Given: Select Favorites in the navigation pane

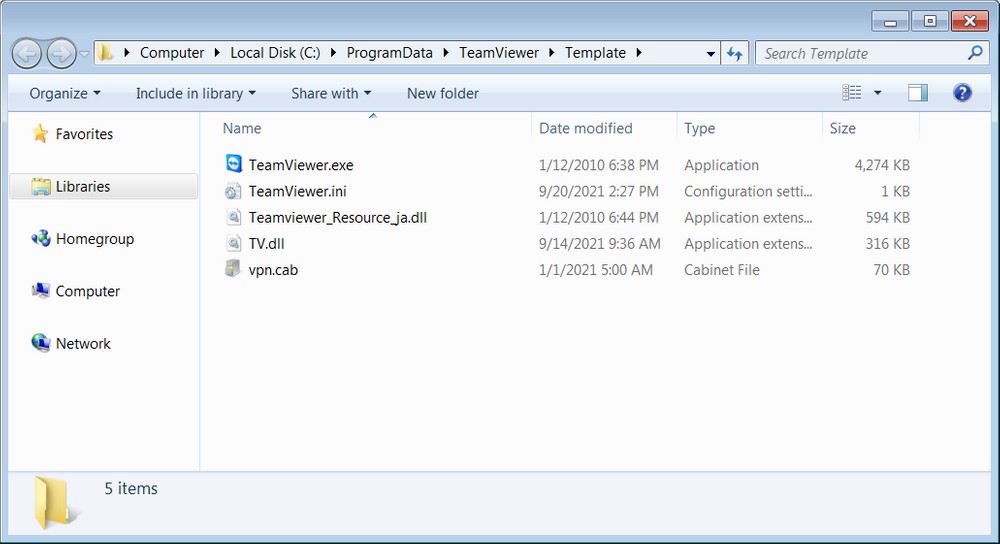Looking at the screenshot, I should click(x=84, y=134).
